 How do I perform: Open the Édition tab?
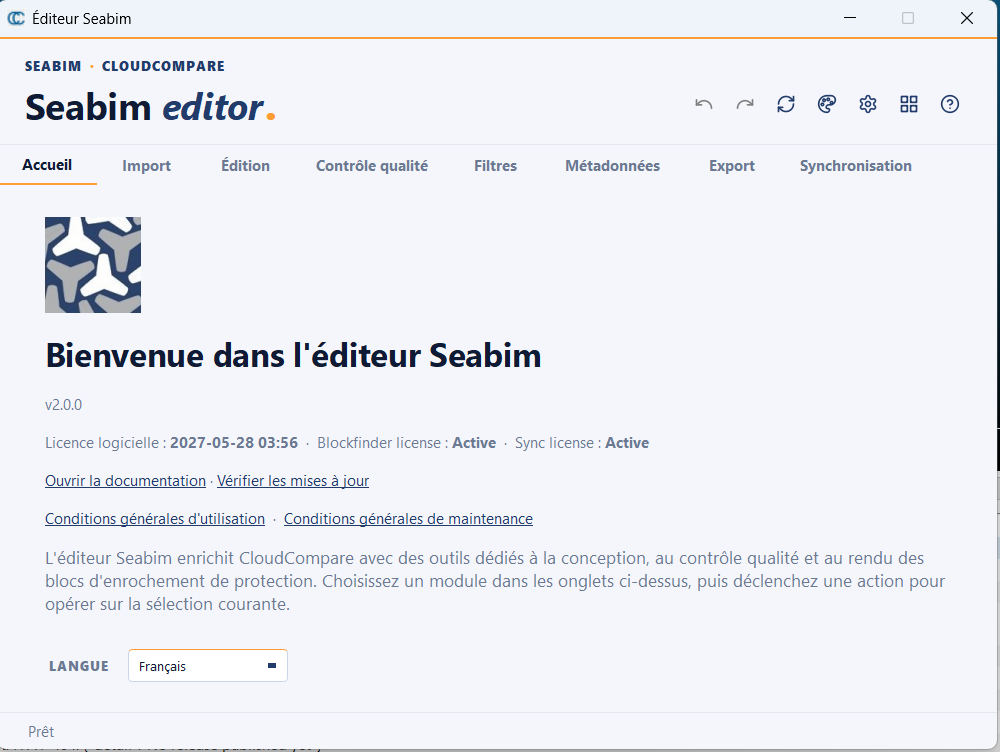pos(246,166)
